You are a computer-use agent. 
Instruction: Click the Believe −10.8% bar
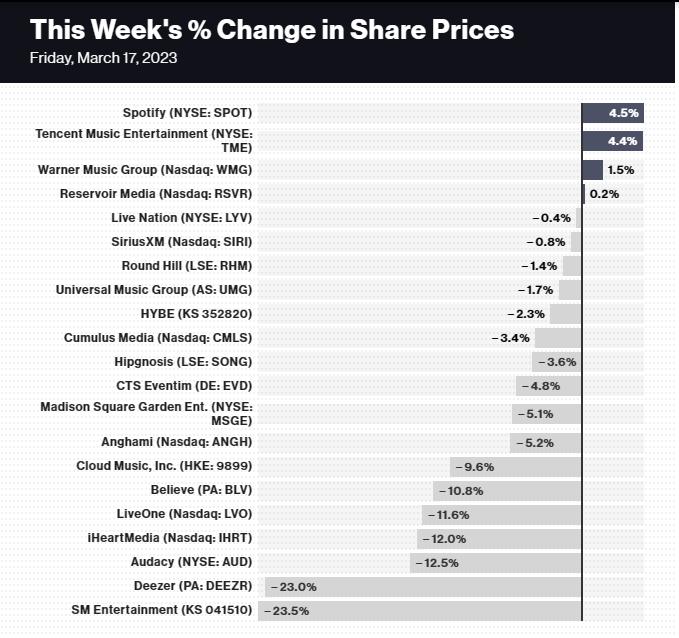tap(507, 491)
